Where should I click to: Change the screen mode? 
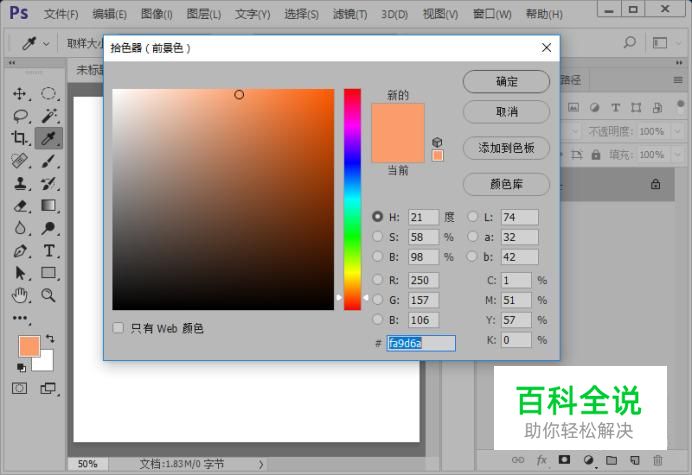[48, 388]
